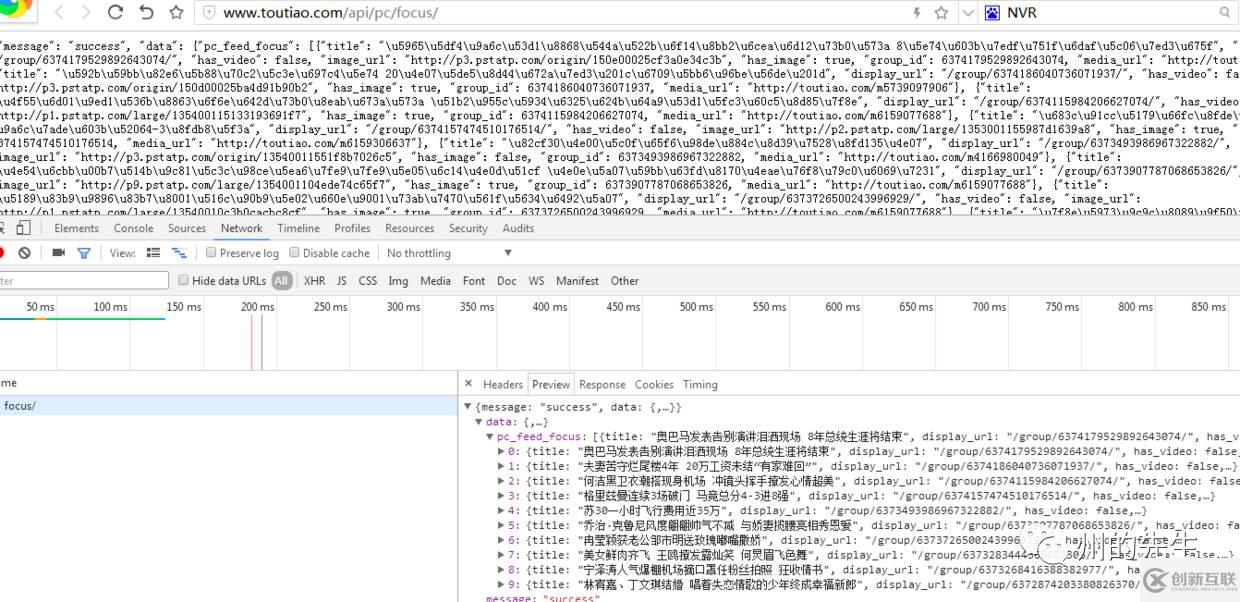Expand array item 4 in the preview

pyautogui.click(x=501, y=510)
